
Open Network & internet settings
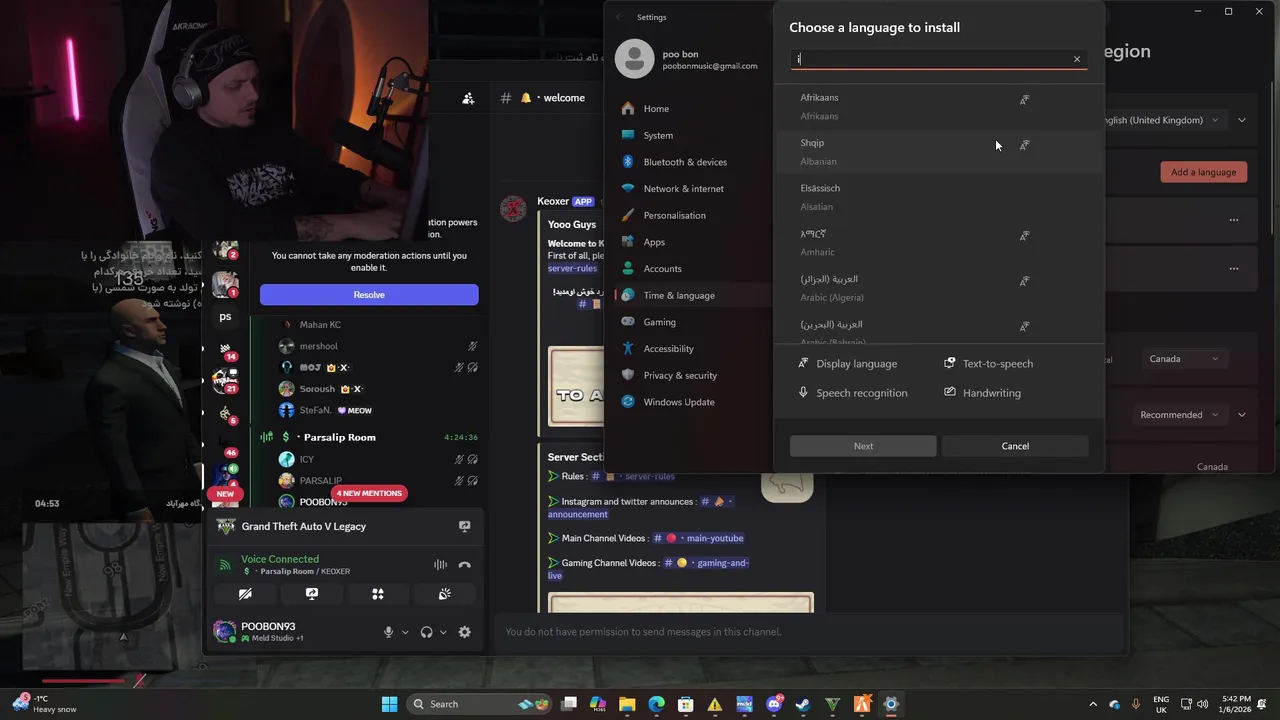(693, 189)
